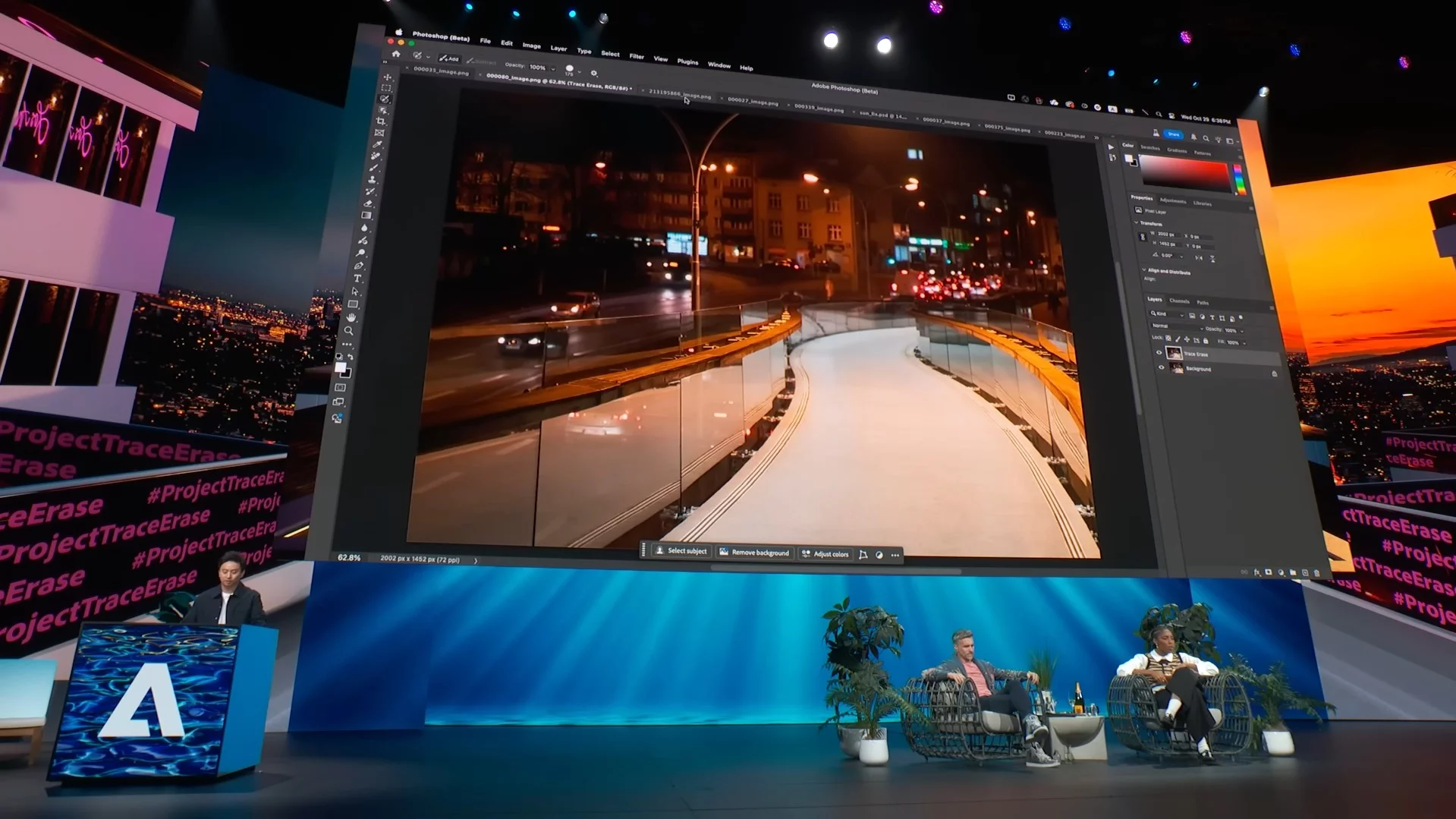Select the Eraser tool

(x=369, y=203)
